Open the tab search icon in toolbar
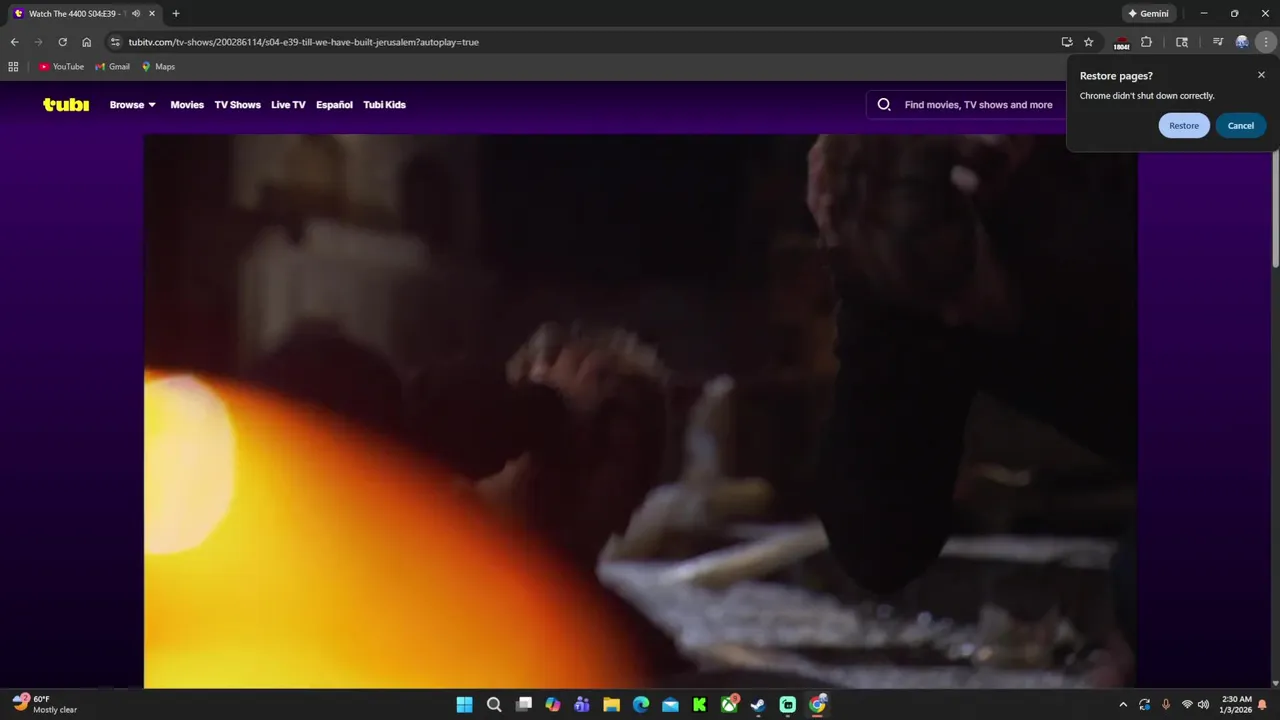Image resolution: width=1280 pixels, height=720 pixels. (x=1182, y=42)
